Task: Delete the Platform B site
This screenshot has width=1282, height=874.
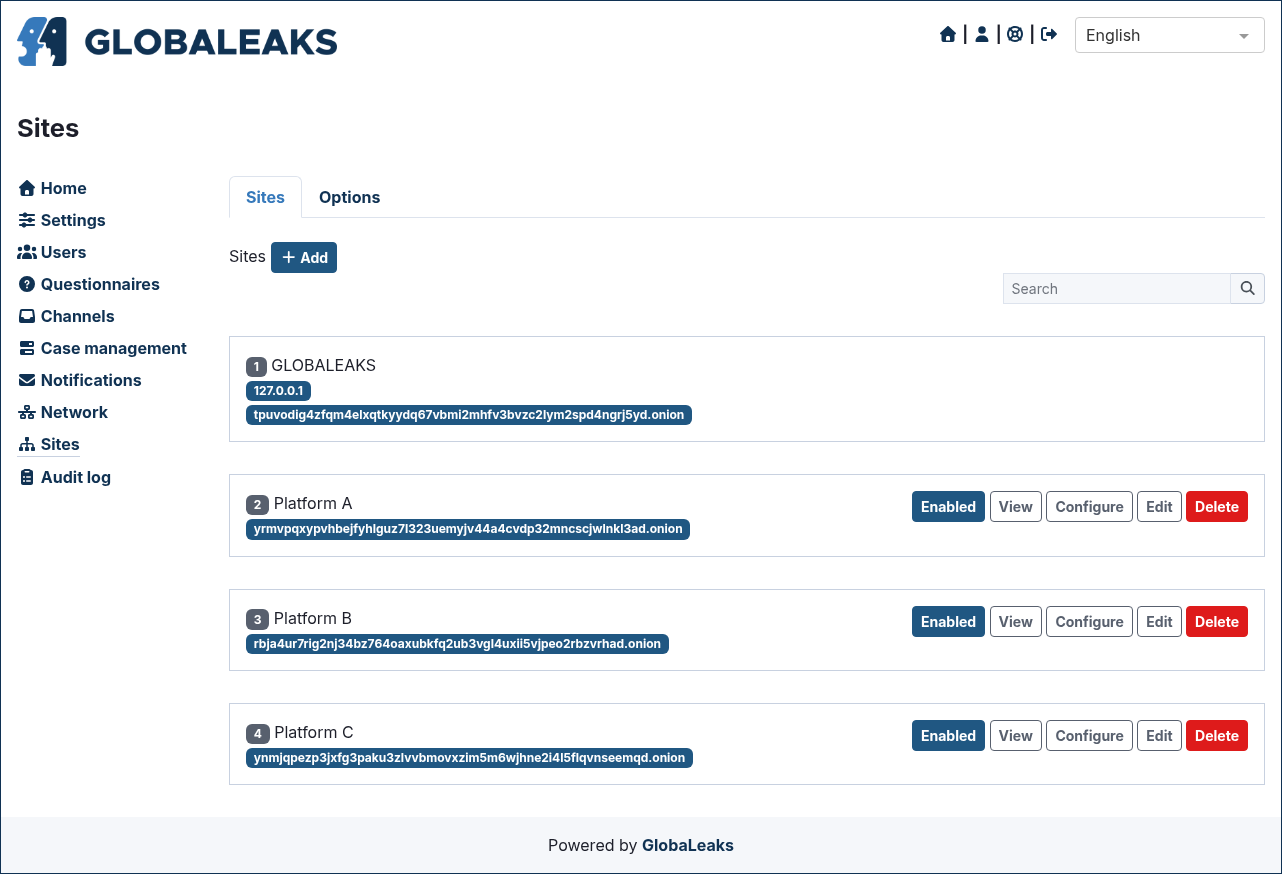Action: (1216, 621)
